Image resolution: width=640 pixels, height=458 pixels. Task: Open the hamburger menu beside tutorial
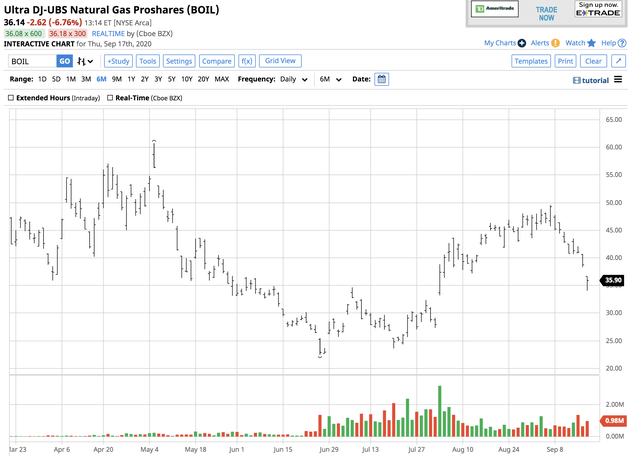point(617,80)
